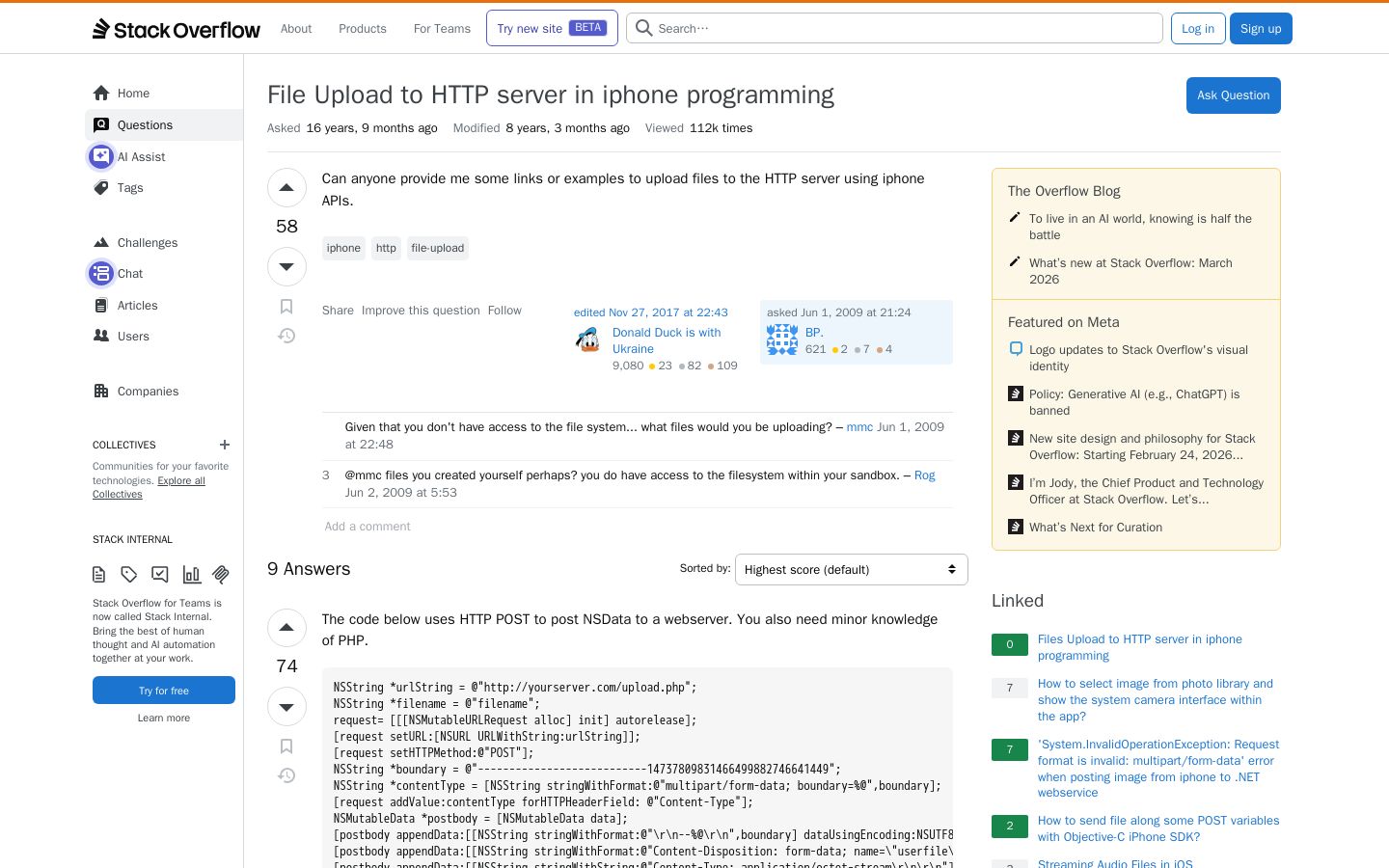The height and width of the screenshot is (868, 1389).
Task: Open the edited Nov 27, 2017 revision link
Action: click(651, 312)
